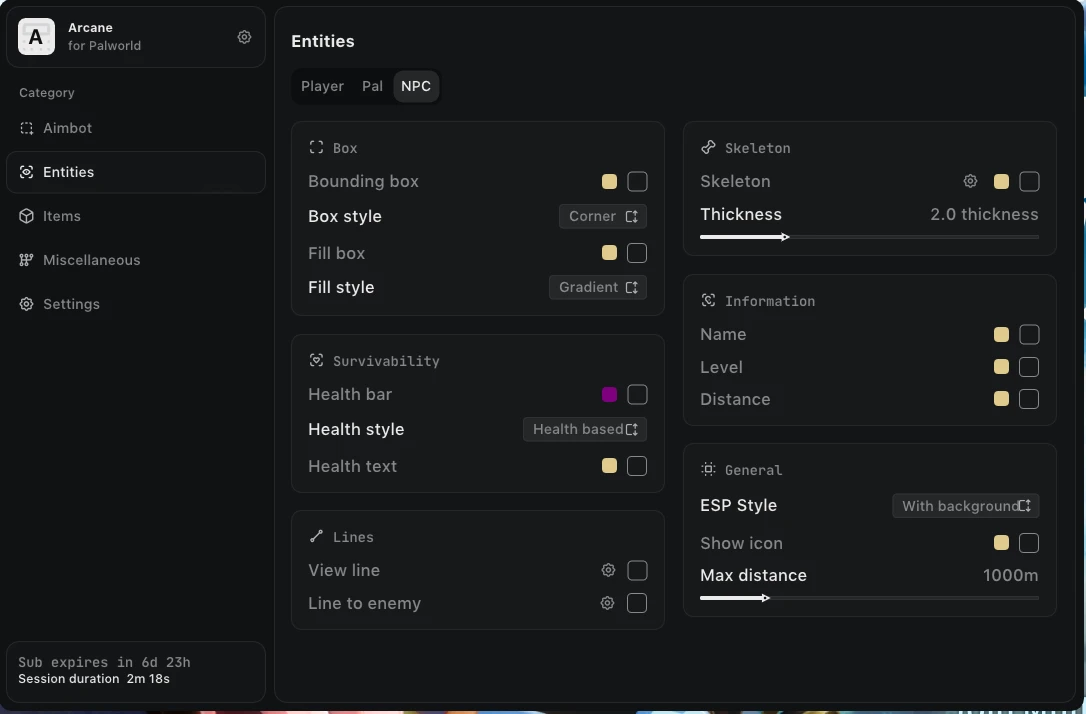This screenshot has width=1086, height=714.
Task: Open the Aimbot category
Action: coord(136,128)
